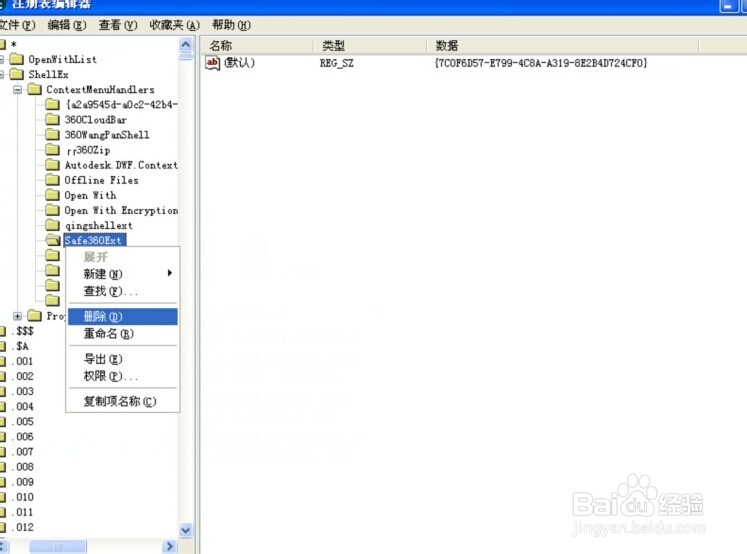
Task: Click the tree pane scroll up arrow
Action: point(185,45)
